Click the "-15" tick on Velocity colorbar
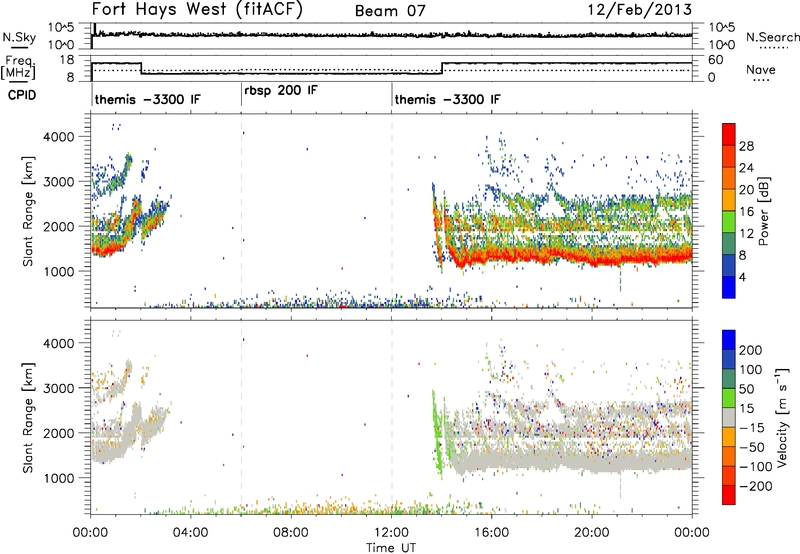The height and width of the screenshot is (554, 800). (752, 427)
